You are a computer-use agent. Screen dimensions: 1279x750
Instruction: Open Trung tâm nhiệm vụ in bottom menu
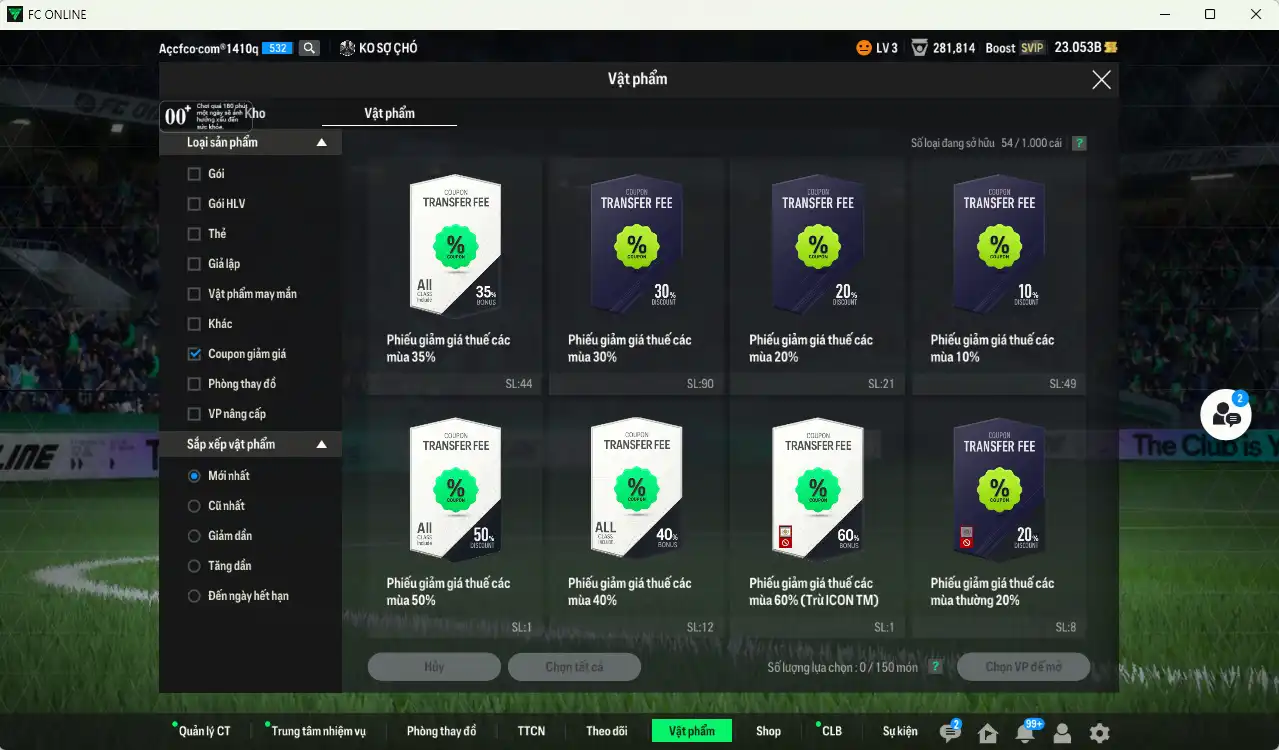(318, 731)
